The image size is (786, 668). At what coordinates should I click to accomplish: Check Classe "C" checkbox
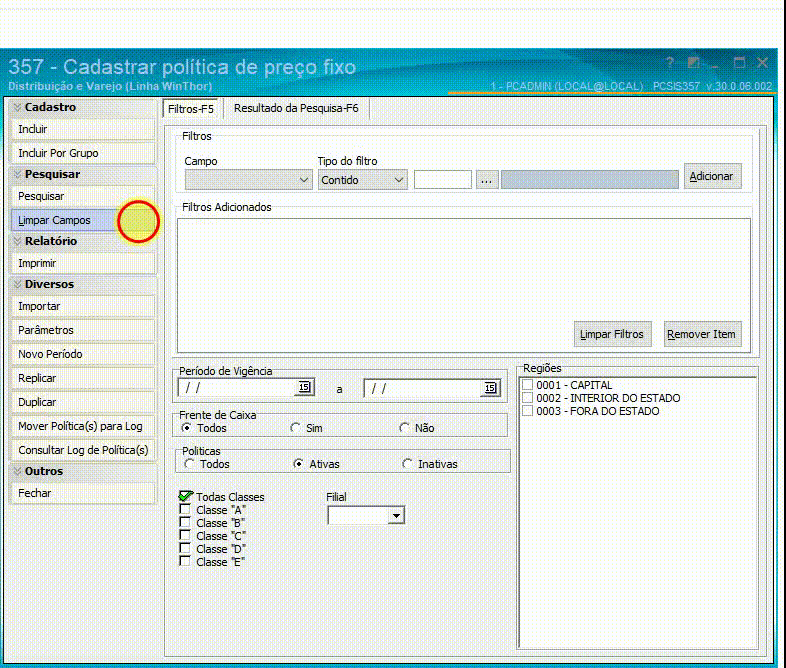185,535
